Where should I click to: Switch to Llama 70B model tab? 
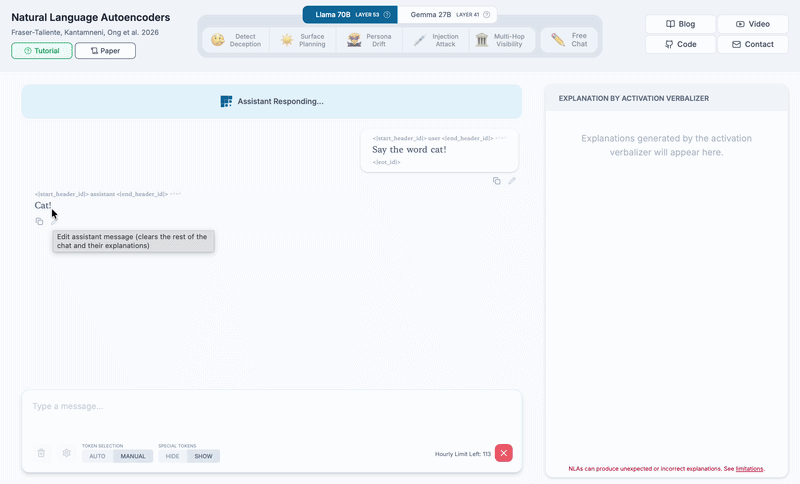click(x=349, y=15)
